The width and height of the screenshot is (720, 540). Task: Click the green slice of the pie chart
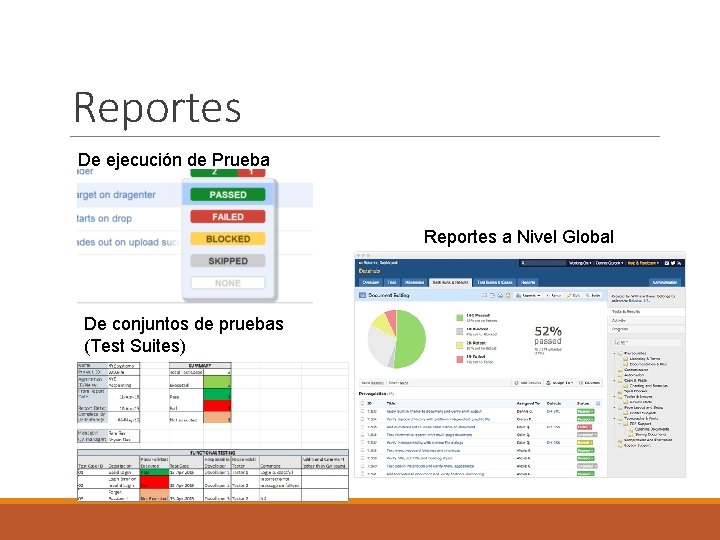tap(410, 340)
